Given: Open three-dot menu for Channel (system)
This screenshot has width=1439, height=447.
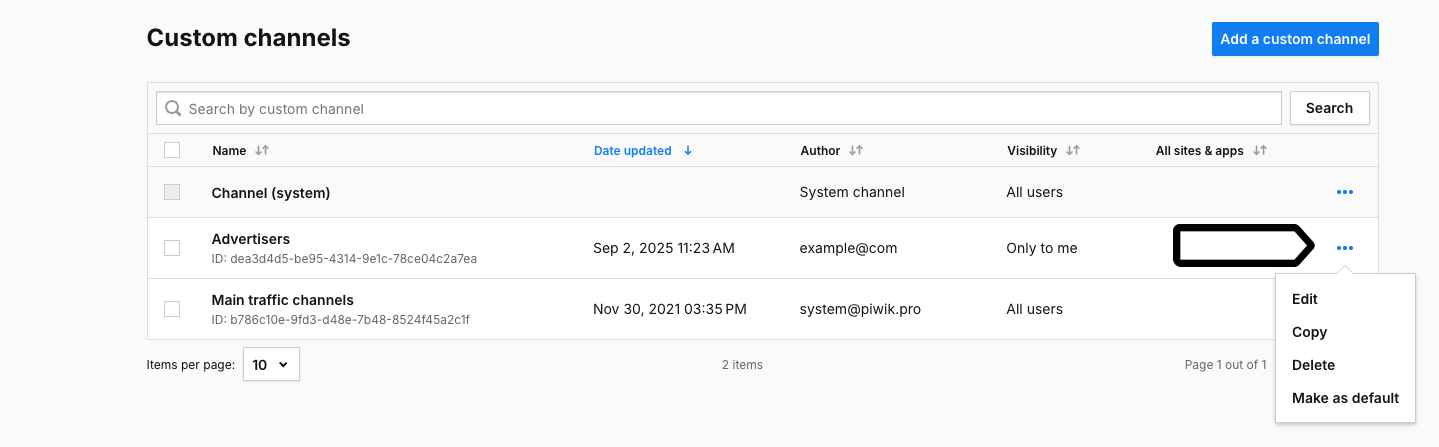Looking at the screenshot, I should (x=1344, y=192).
